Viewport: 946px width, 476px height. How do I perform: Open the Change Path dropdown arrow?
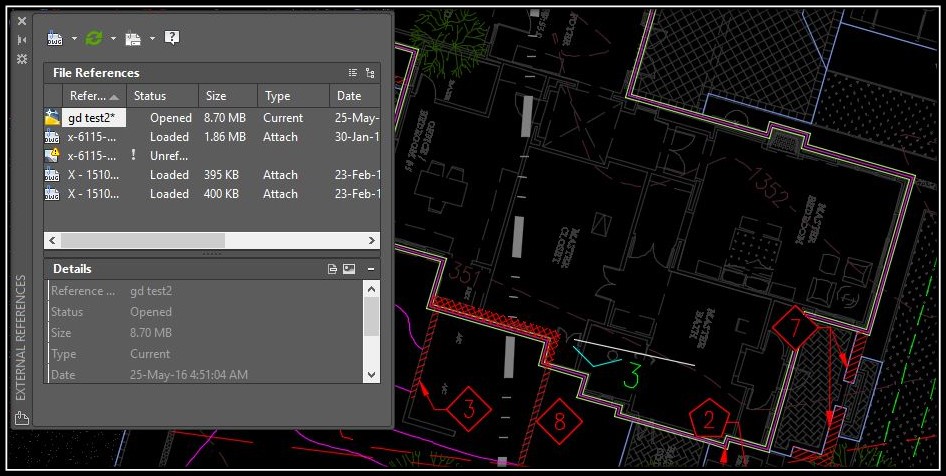[x=152, y=38]
